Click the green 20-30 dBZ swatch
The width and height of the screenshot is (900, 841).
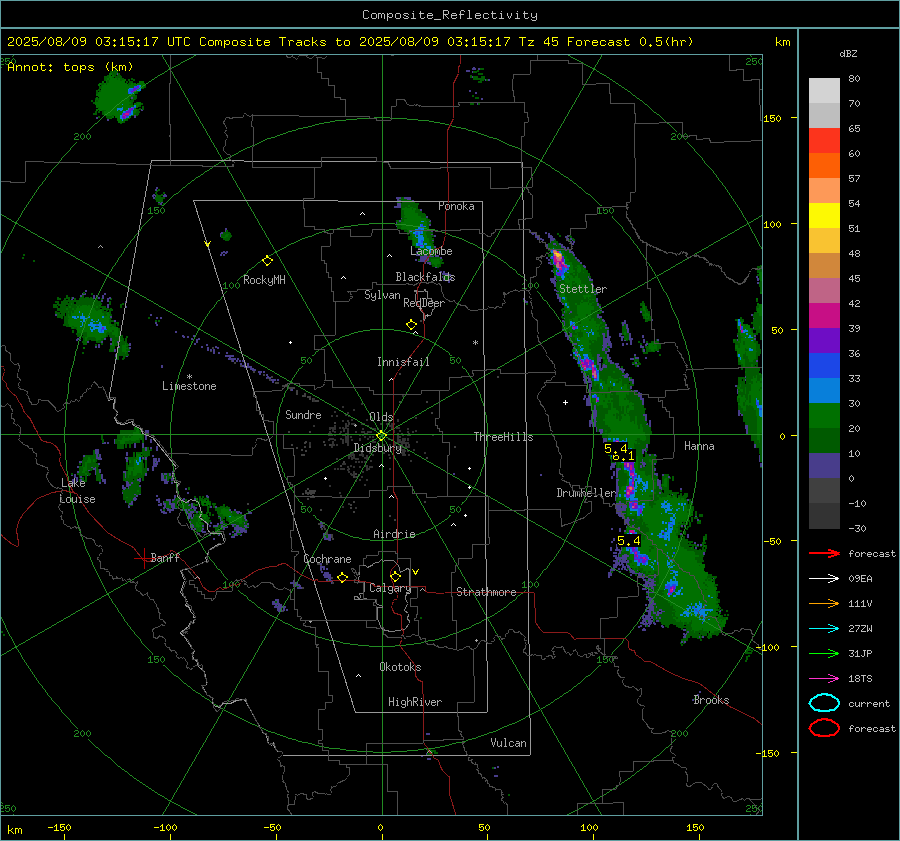tap(824, 416)
